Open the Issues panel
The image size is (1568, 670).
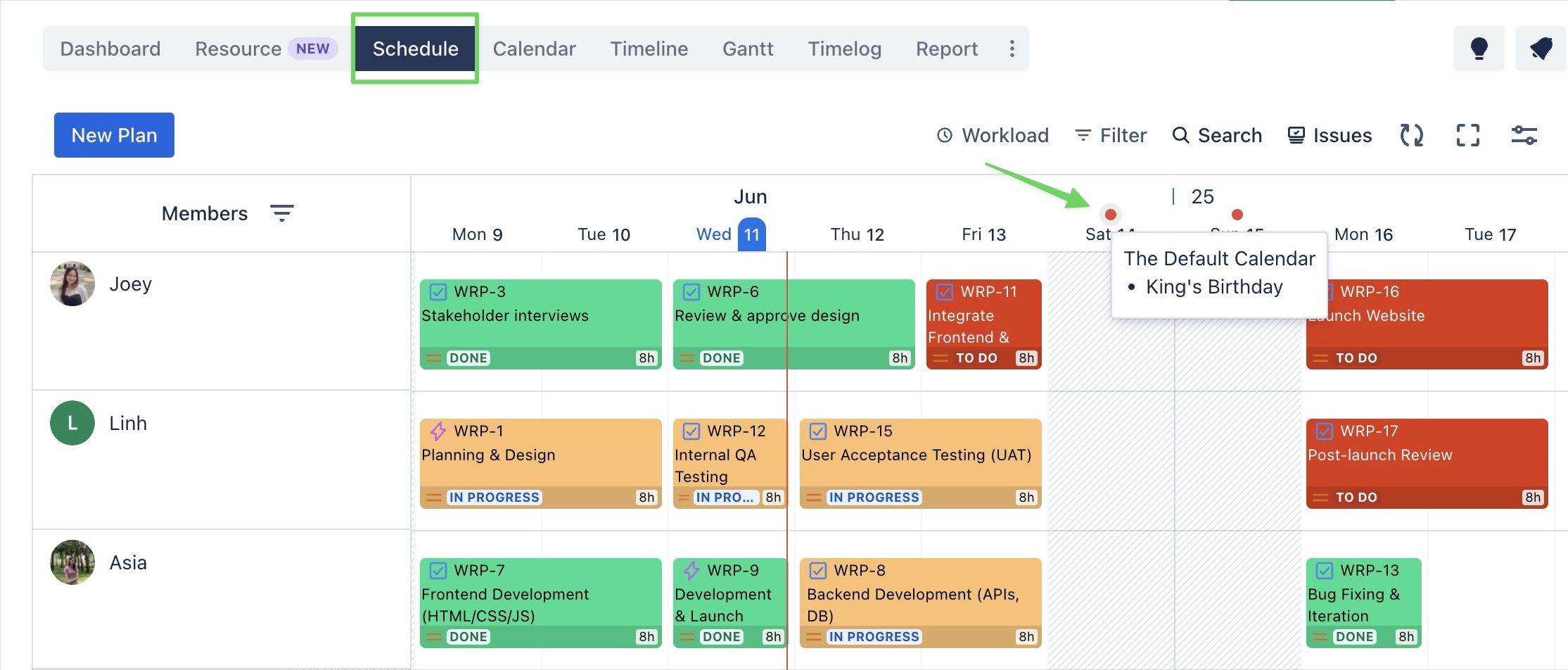click(x=1330, y=135)
